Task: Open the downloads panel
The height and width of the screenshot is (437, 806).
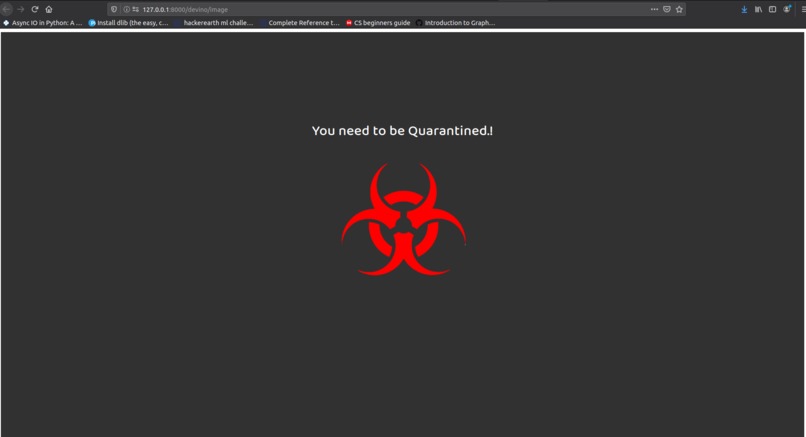Action: click(744, 9)
